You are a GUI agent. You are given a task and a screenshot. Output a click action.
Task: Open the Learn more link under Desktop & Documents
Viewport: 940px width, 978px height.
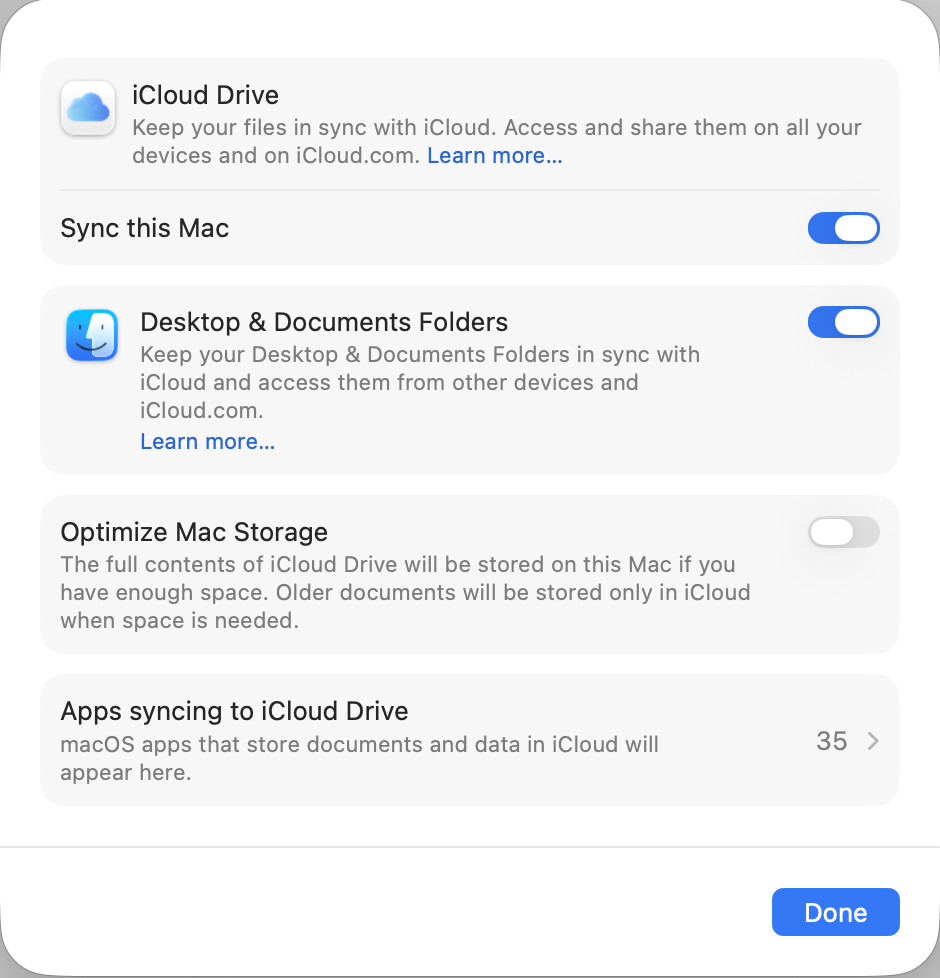(208, 442)
